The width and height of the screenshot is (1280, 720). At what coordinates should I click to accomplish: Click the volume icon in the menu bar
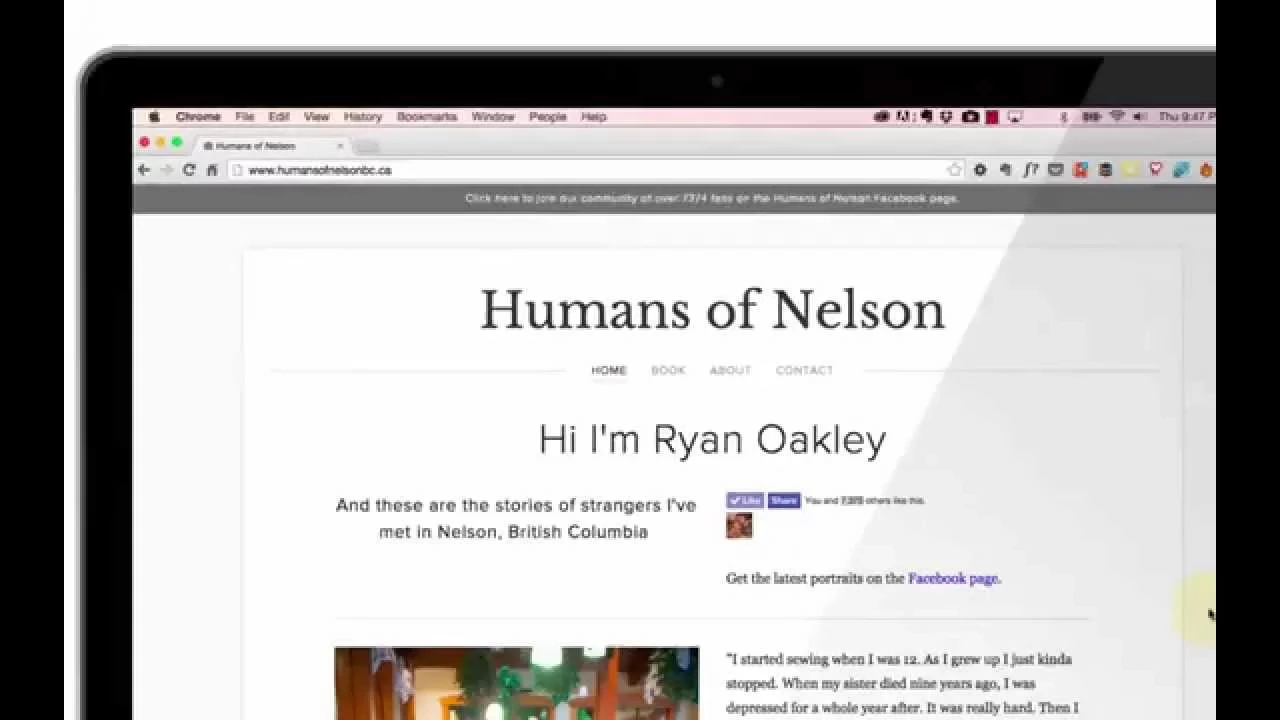pyautogui.click(x=1140, y=117)
